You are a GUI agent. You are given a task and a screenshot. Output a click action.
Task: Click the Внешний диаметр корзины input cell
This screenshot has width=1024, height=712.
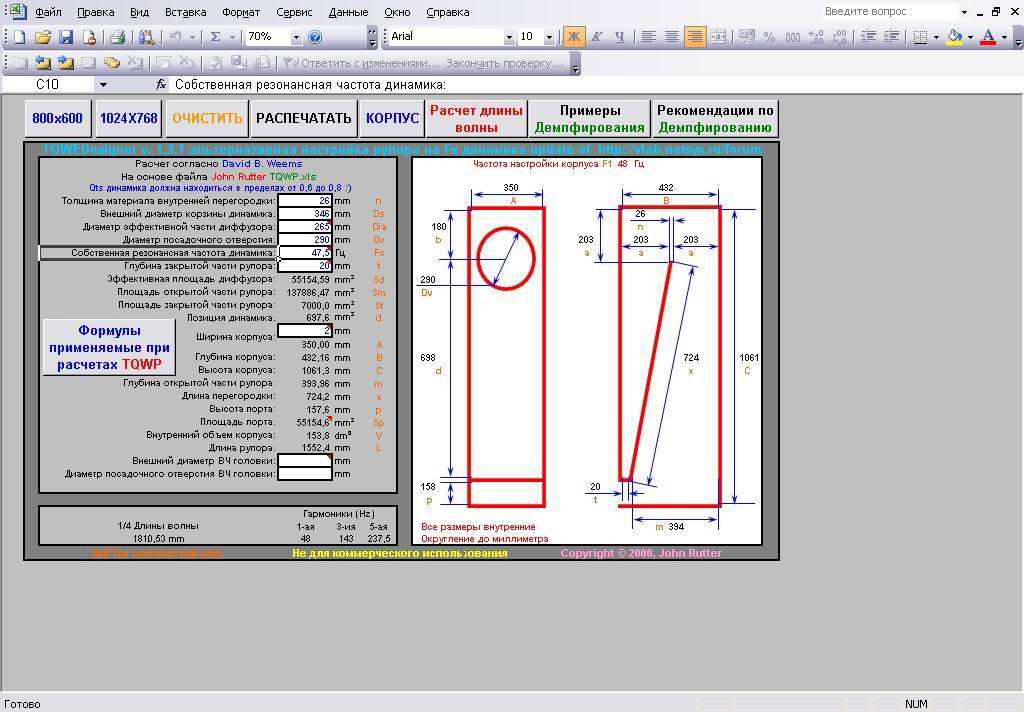(x=304, y=214)
